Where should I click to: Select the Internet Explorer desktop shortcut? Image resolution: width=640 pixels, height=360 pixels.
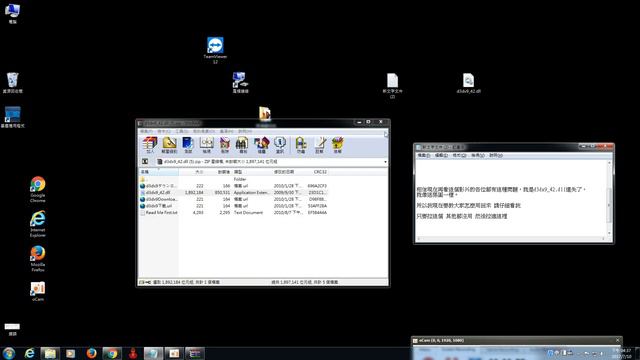pos(38,224)
